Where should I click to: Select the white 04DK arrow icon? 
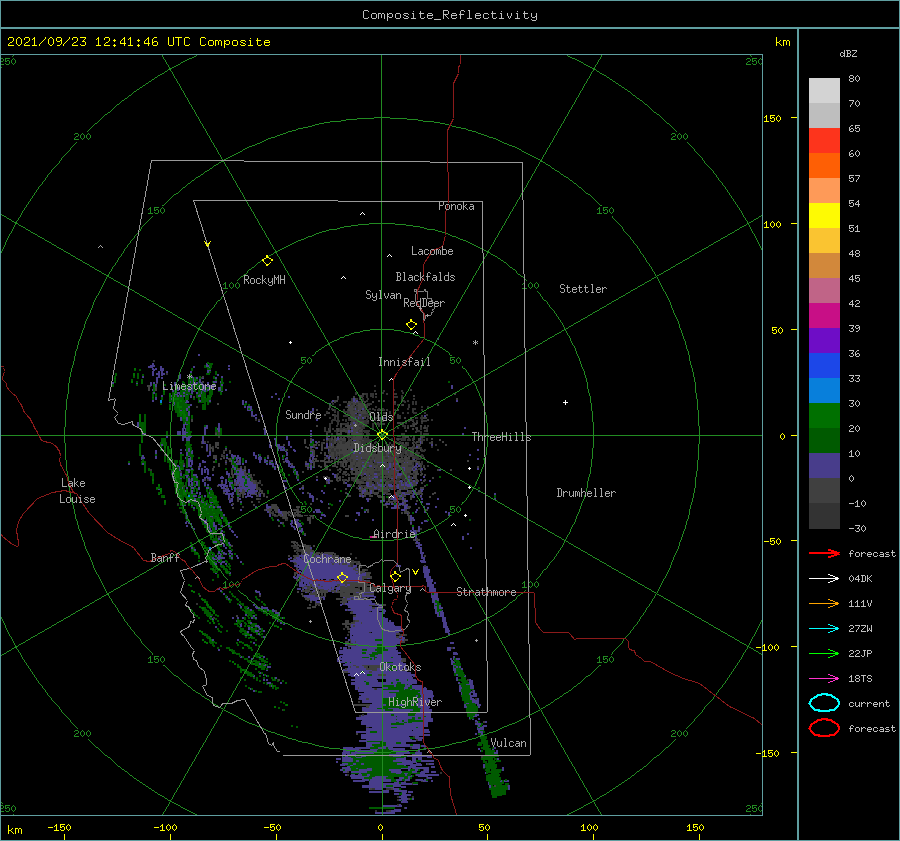coord(824,579)
